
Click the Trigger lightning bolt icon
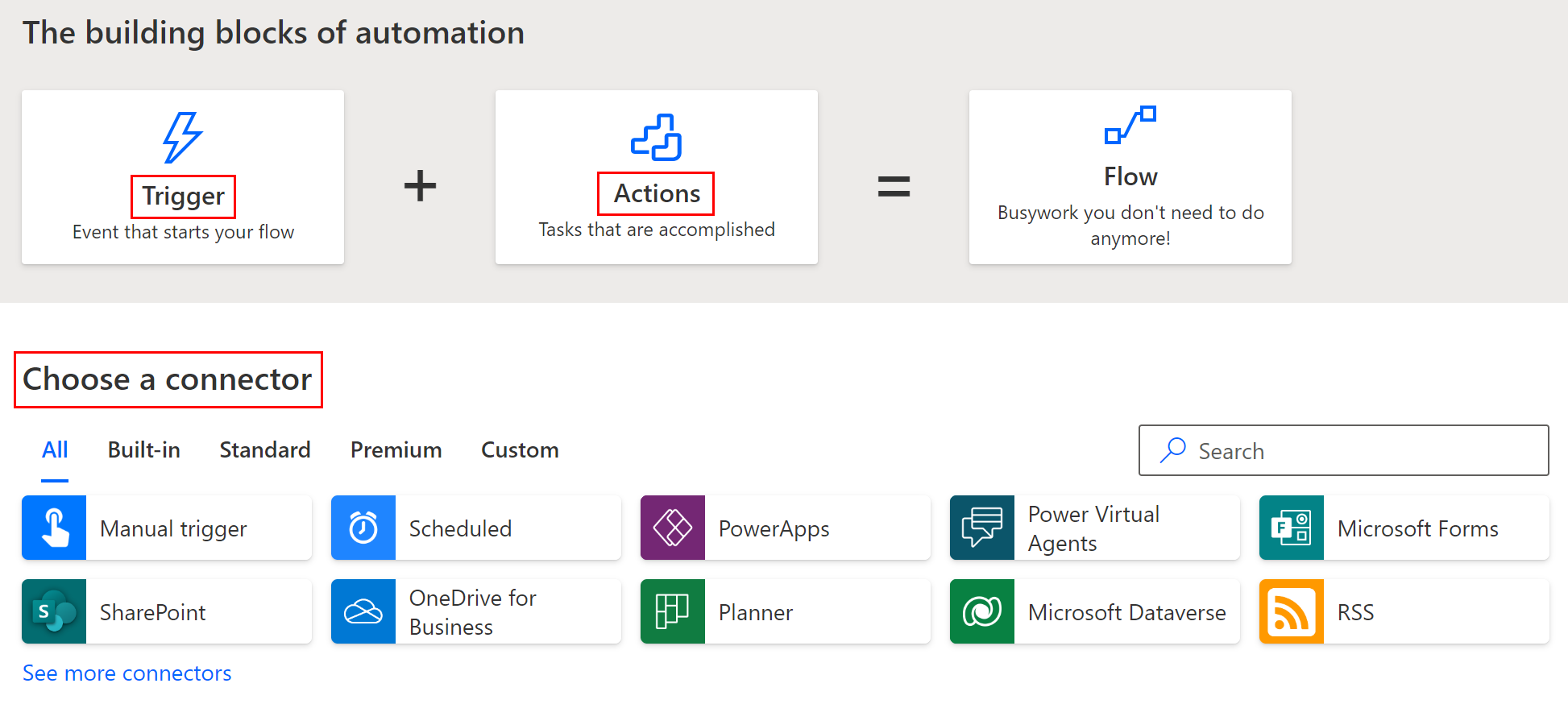coord(183,138)
